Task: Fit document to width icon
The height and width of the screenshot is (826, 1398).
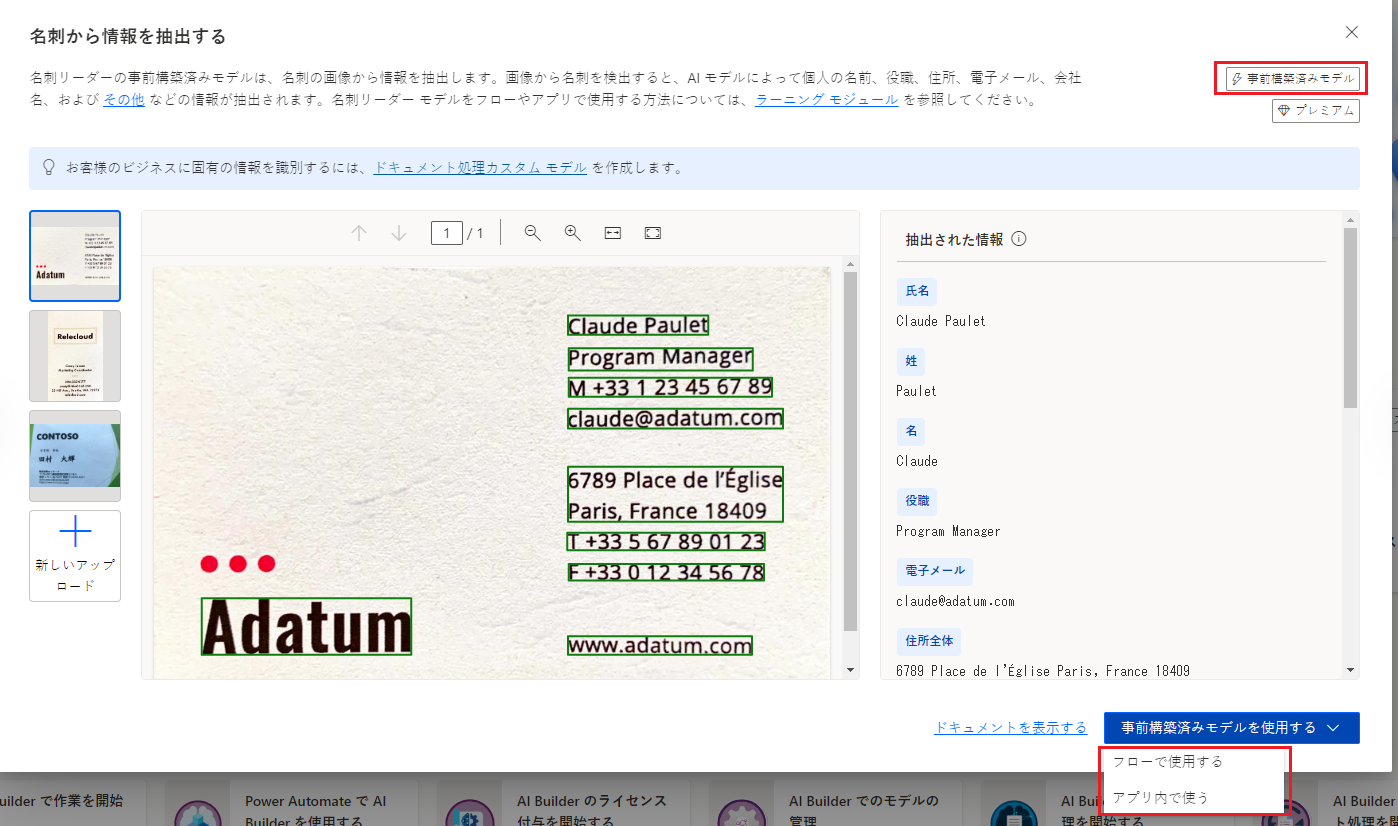Action: pos(613,232)
